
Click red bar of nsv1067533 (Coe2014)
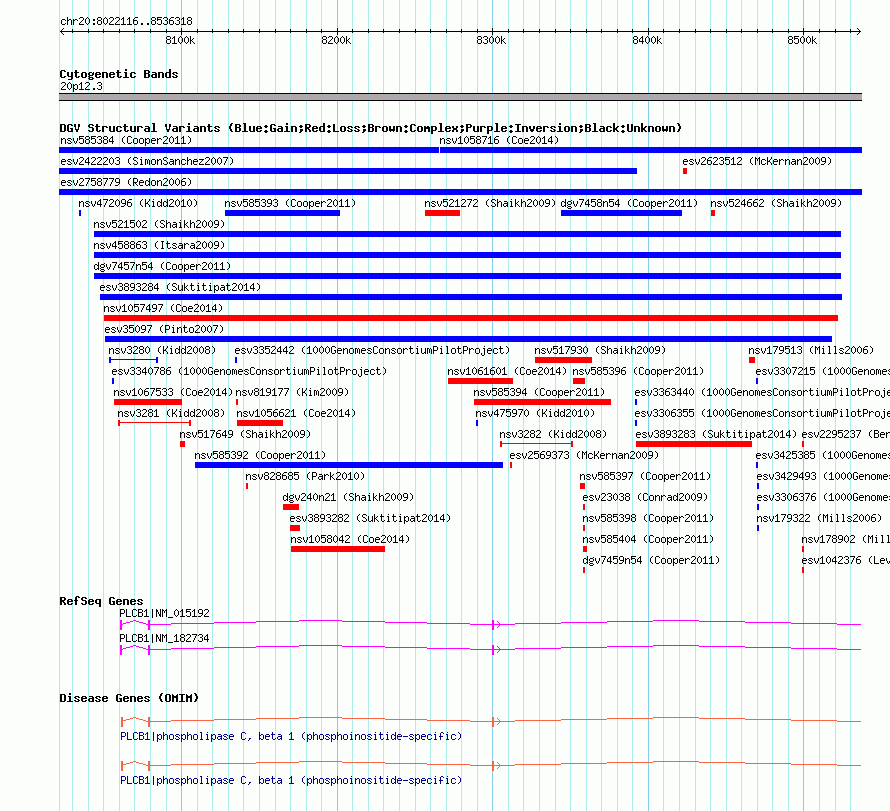point(148,402)
